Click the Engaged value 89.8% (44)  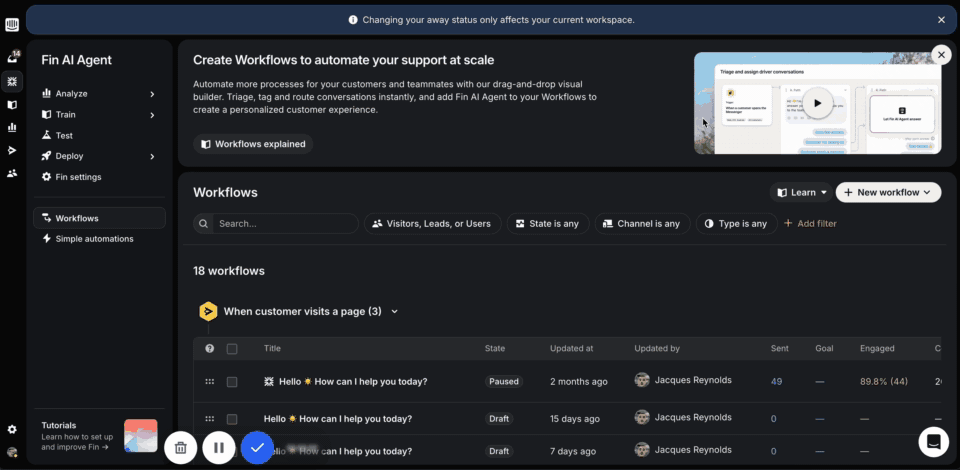coord(883,381)
